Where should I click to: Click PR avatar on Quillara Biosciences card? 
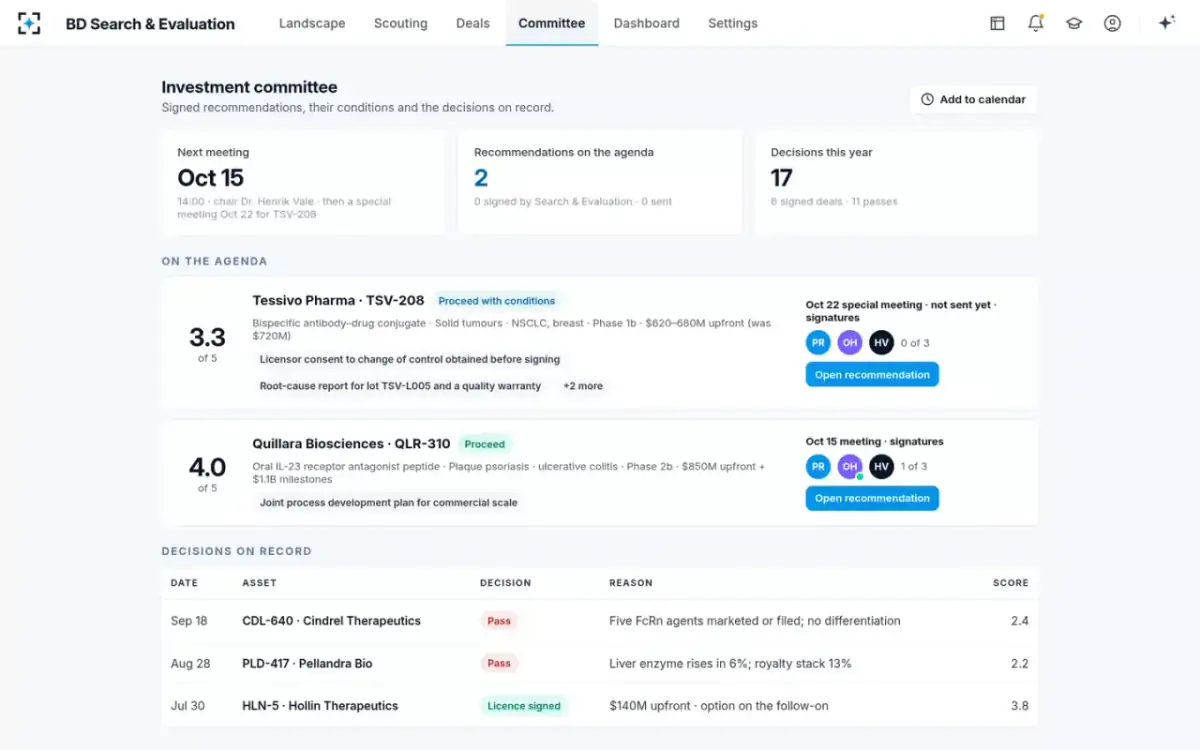click(x=818, y=466)
